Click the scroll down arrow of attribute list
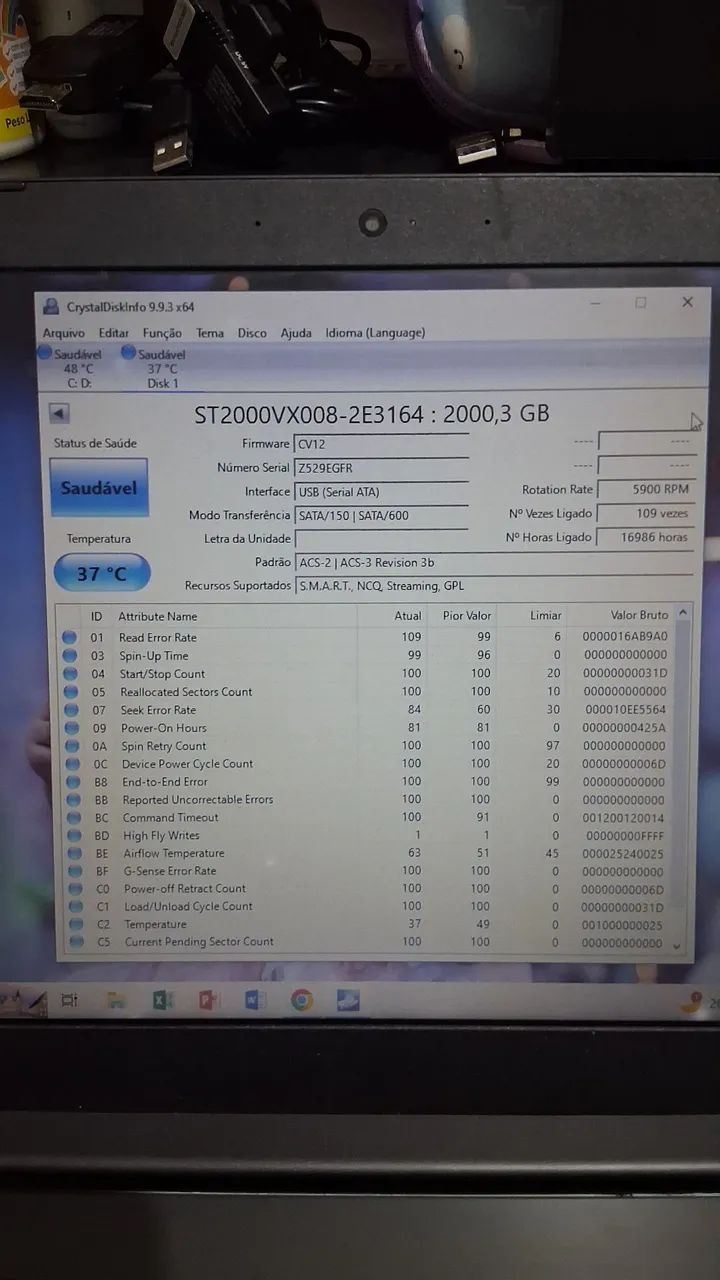Viewport: 720px width, 1280px height. click(677, 946)
